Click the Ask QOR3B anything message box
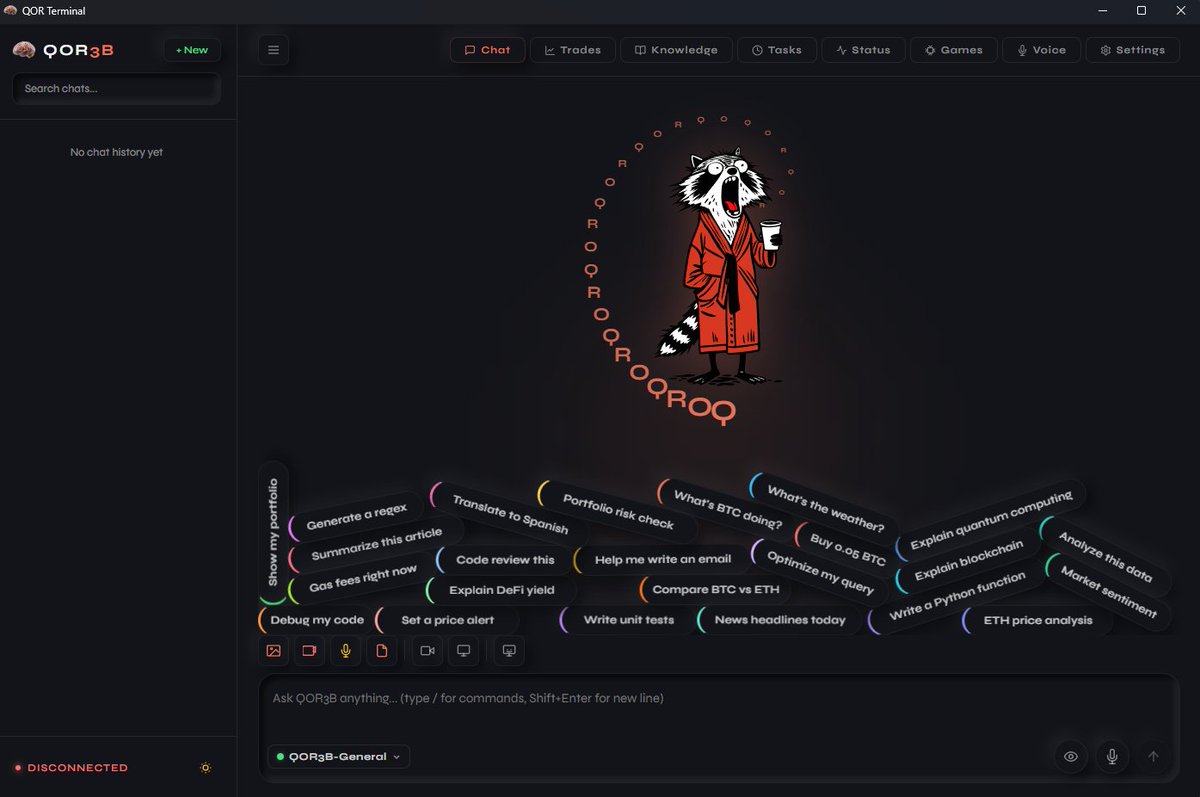1200x797 pixels. coord(719,698)
